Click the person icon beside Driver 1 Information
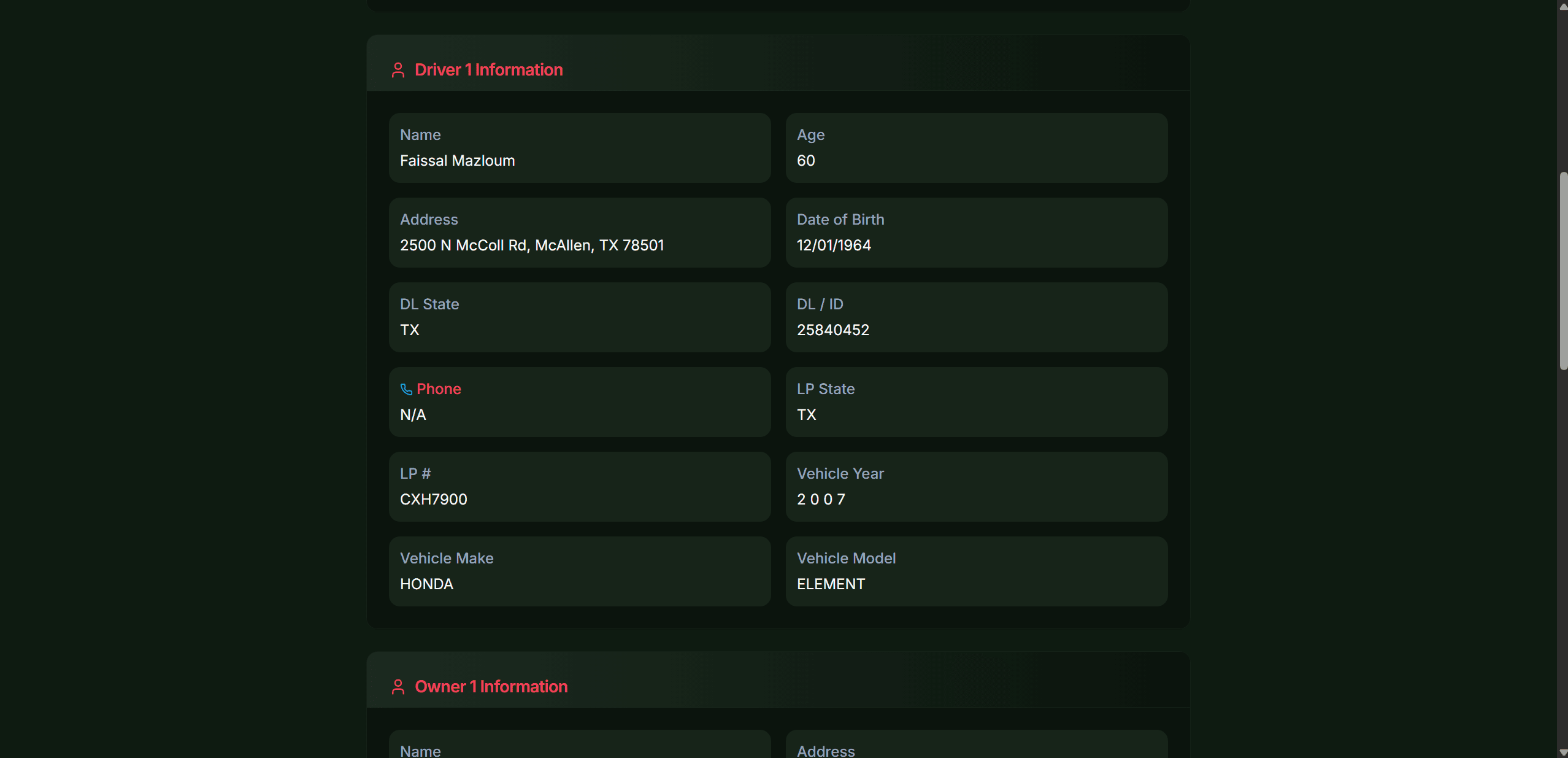 [398, 70]
